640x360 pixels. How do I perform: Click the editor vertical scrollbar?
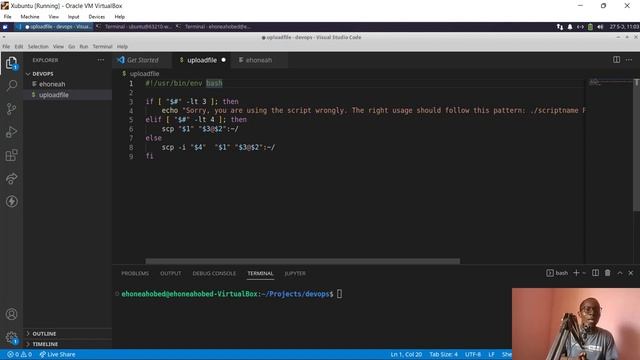[636, 145]
